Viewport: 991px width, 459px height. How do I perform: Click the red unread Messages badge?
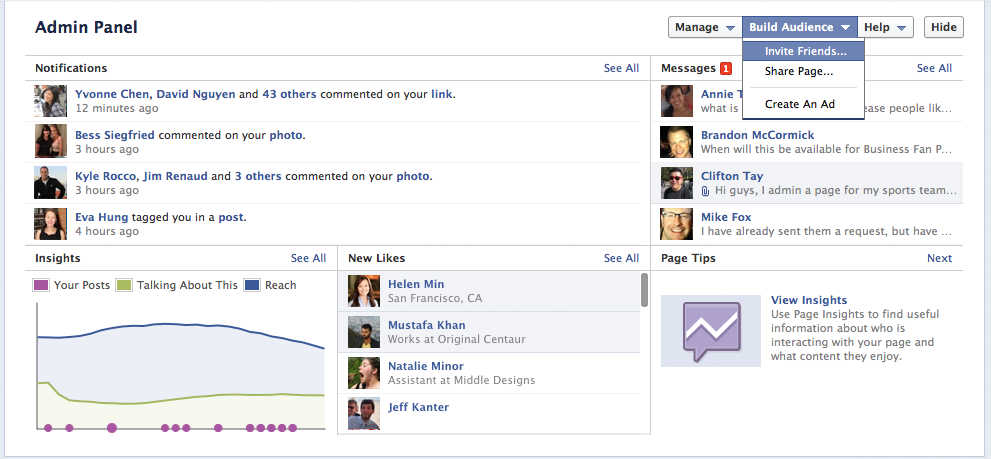click(726, 68)
